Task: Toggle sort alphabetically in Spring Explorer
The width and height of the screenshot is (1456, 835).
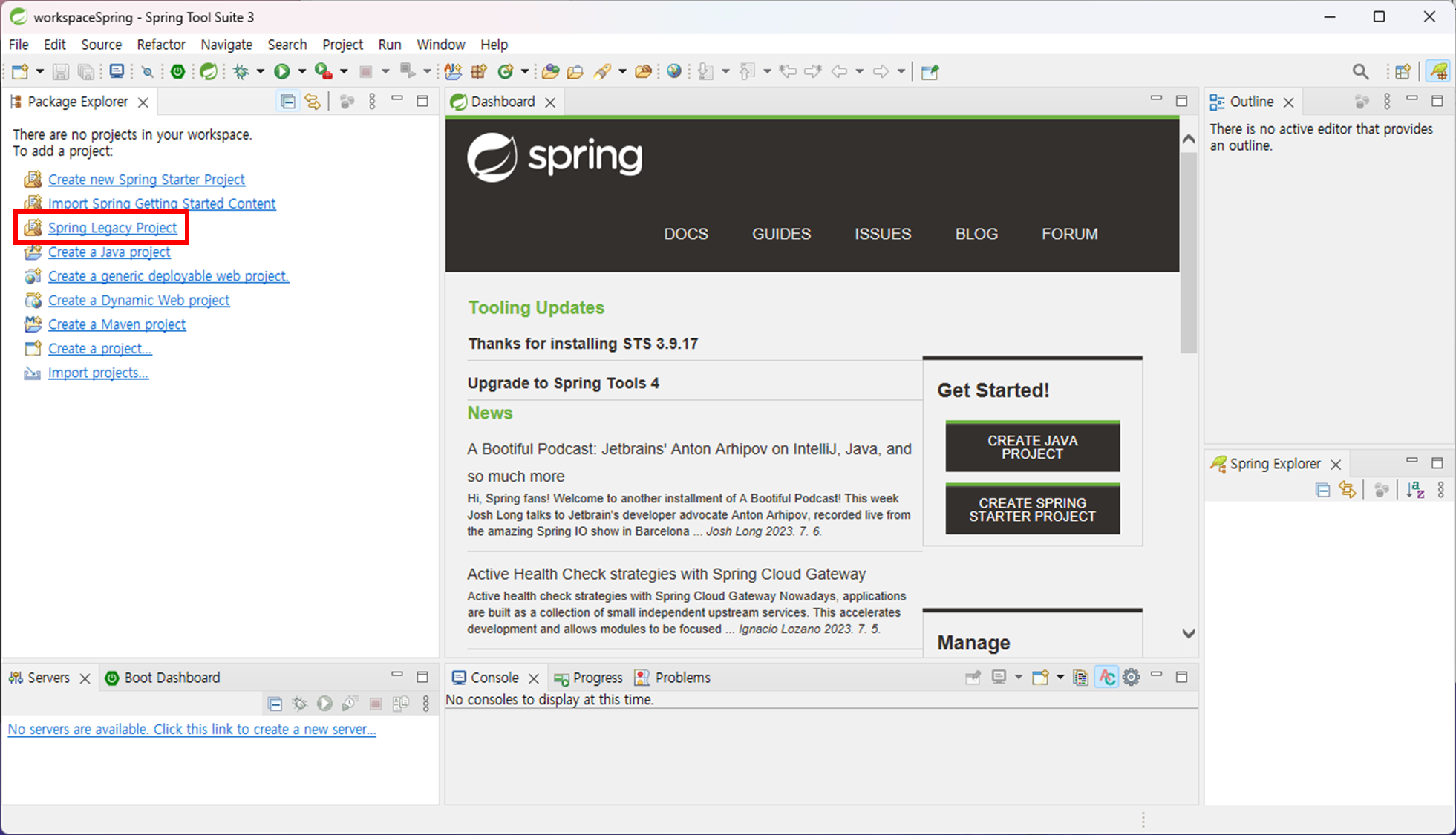Action: coord(1415,490)
